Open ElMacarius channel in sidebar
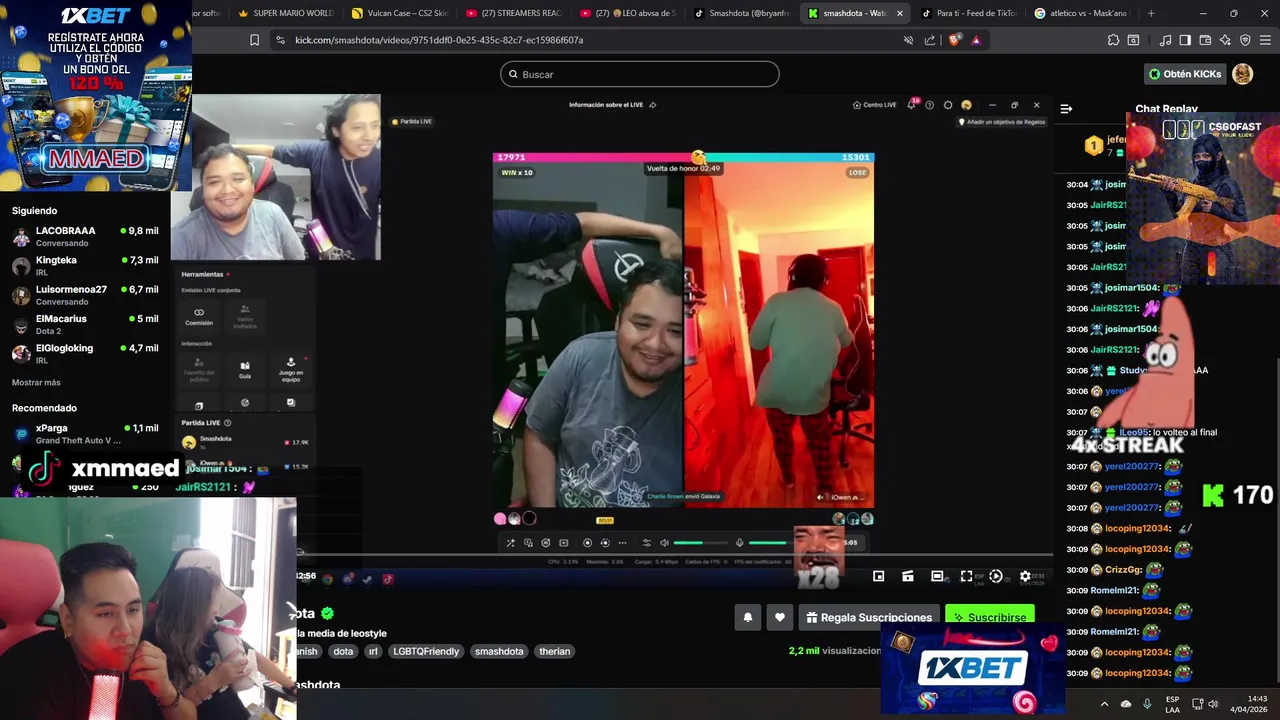Image resolution: width=1280 pixels, height=720 pixels. pyautogui.click(x=85, y=324)
